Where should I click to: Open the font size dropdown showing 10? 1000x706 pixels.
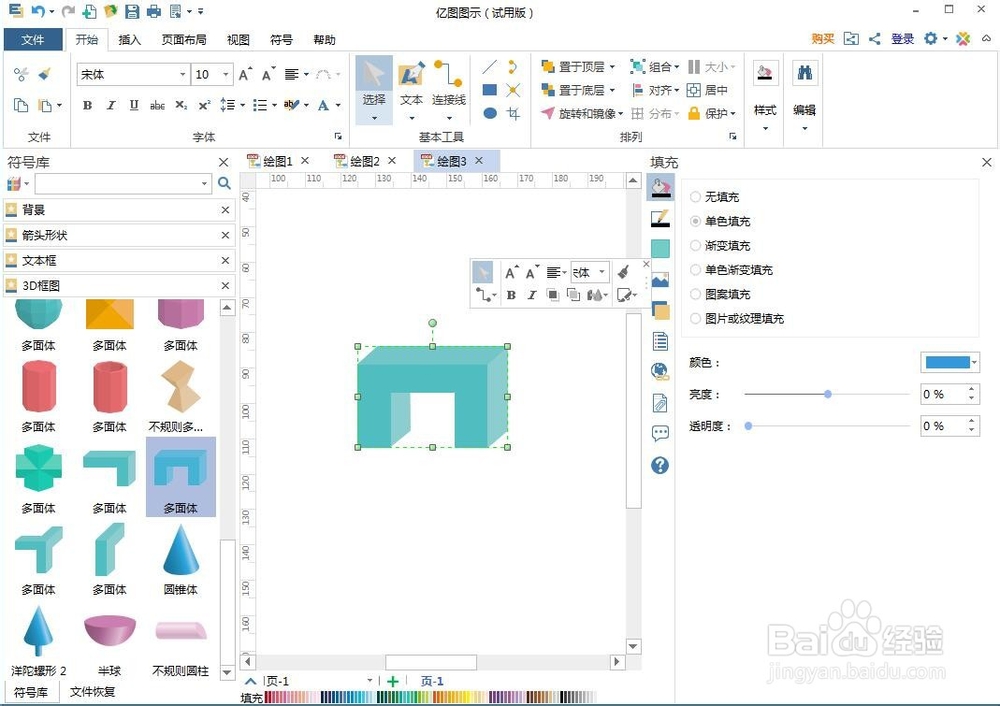224,74
